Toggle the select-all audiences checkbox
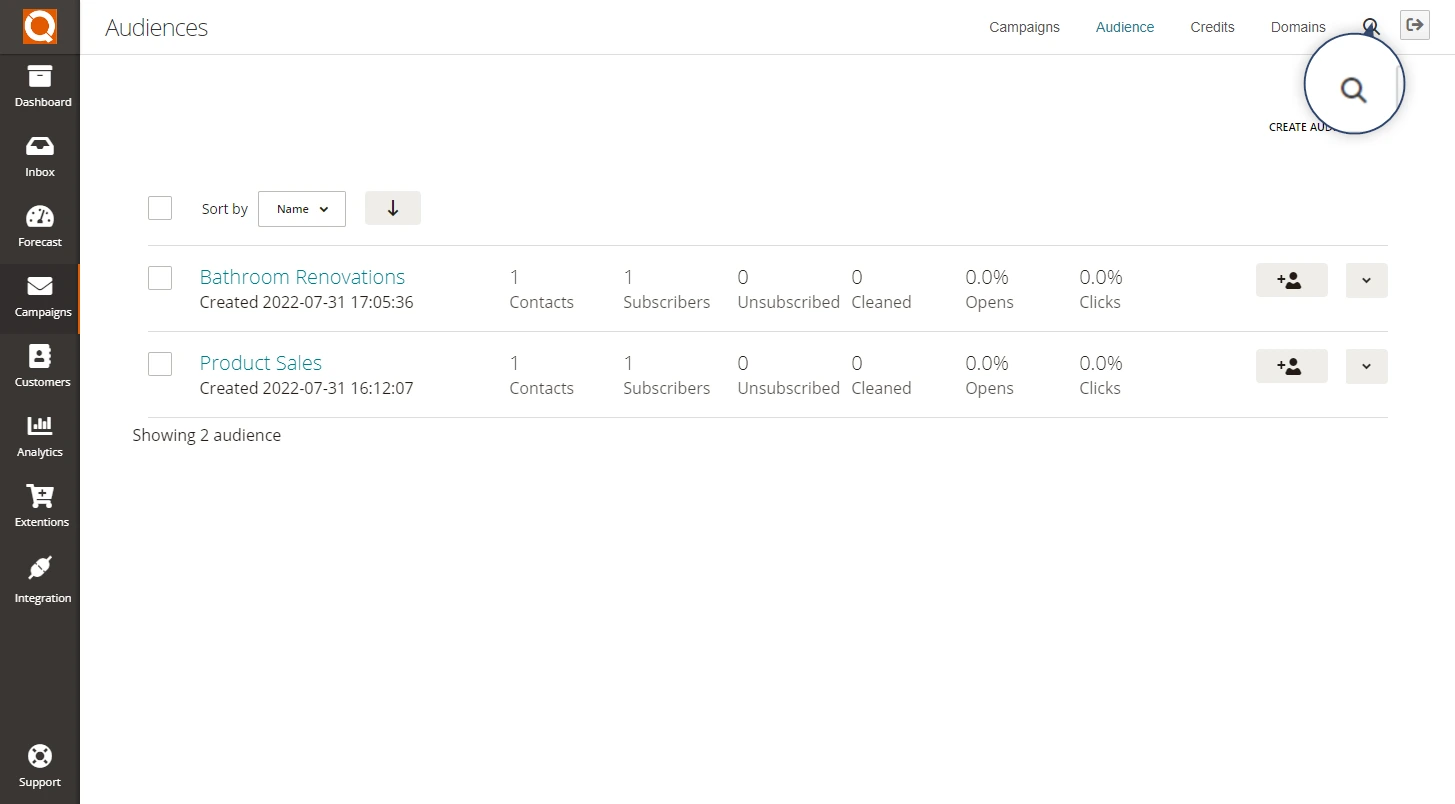The height and width of the screenshot is (804, 1455). pyautogui.click(x=160, y=208)
